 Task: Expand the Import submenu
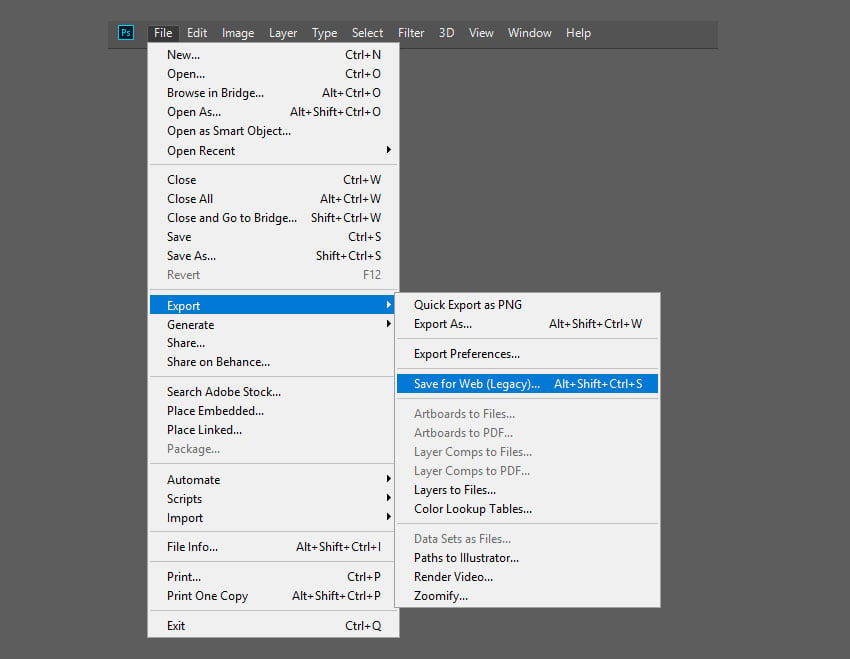(x=272, y=518)
